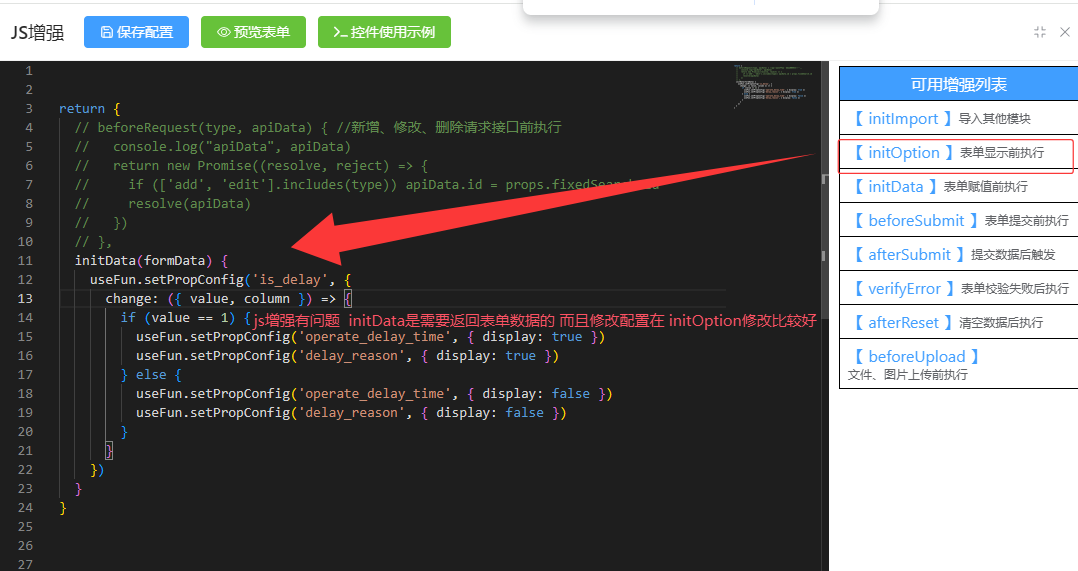The image size is (1078, 571).
Task: Click the 可用增强列表 header
Action: [x=958, y=85]
